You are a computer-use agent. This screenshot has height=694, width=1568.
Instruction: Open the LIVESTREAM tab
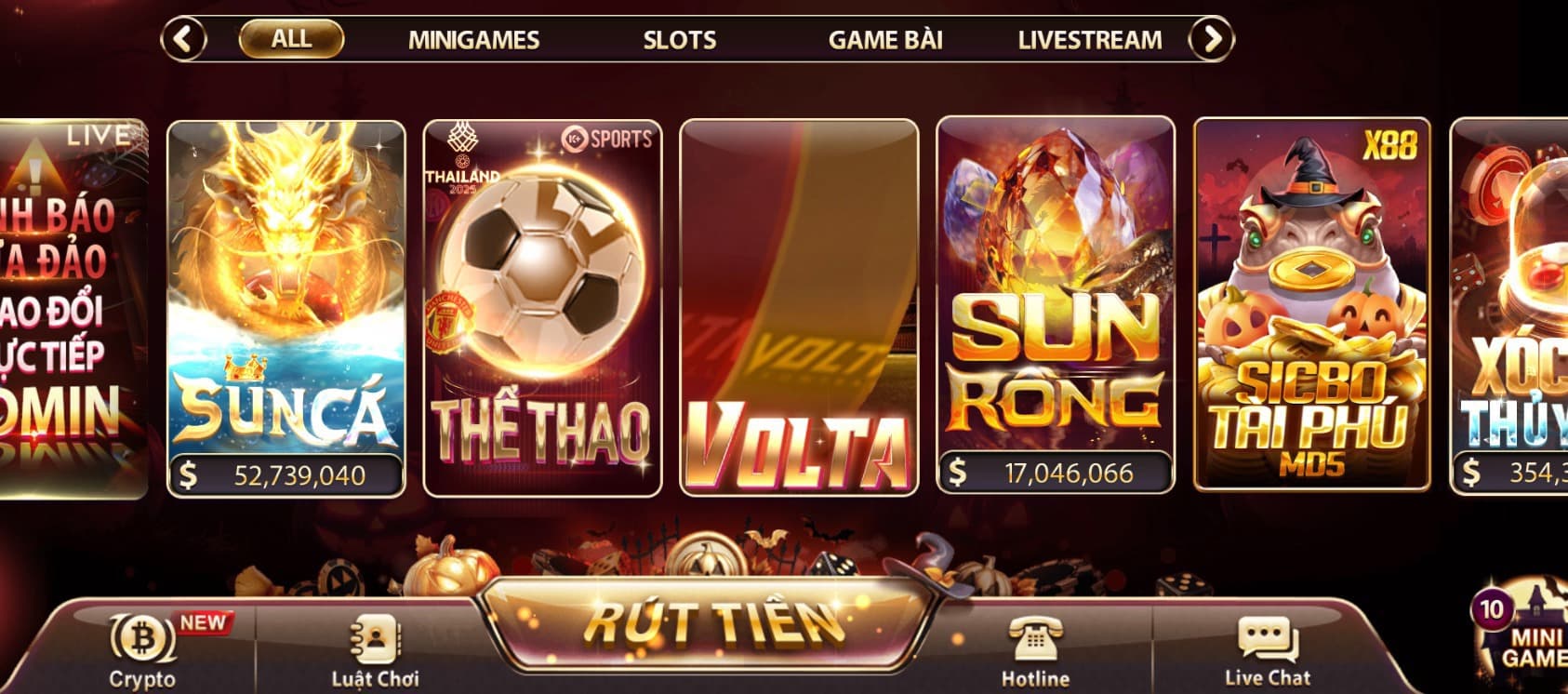[1090, 40]
